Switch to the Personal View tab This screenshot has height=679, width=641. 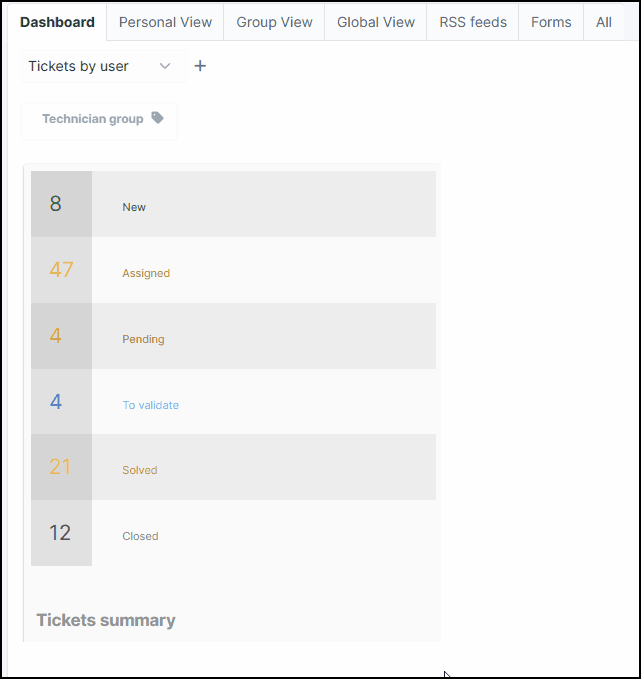pyautogui.click(x=165, y=22)
